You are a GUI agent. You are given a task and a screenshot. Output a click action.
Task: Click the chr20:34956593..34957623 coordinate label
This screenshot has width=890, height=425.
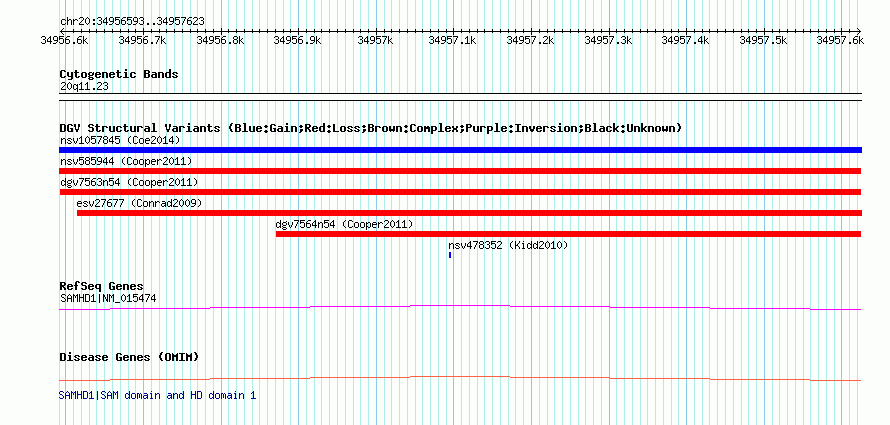click(x=132, y=22)
